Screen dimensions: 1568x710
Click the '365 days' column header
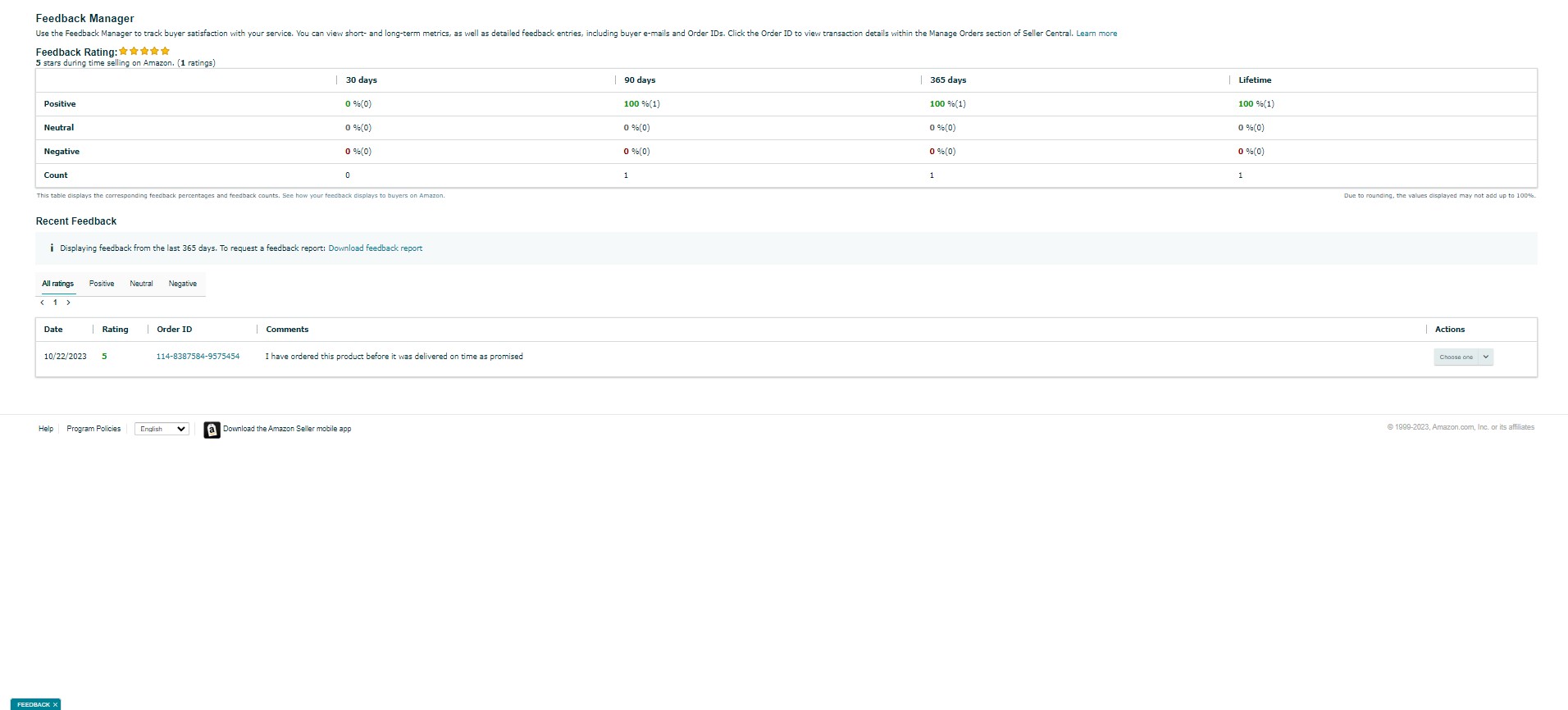(948, 80)
